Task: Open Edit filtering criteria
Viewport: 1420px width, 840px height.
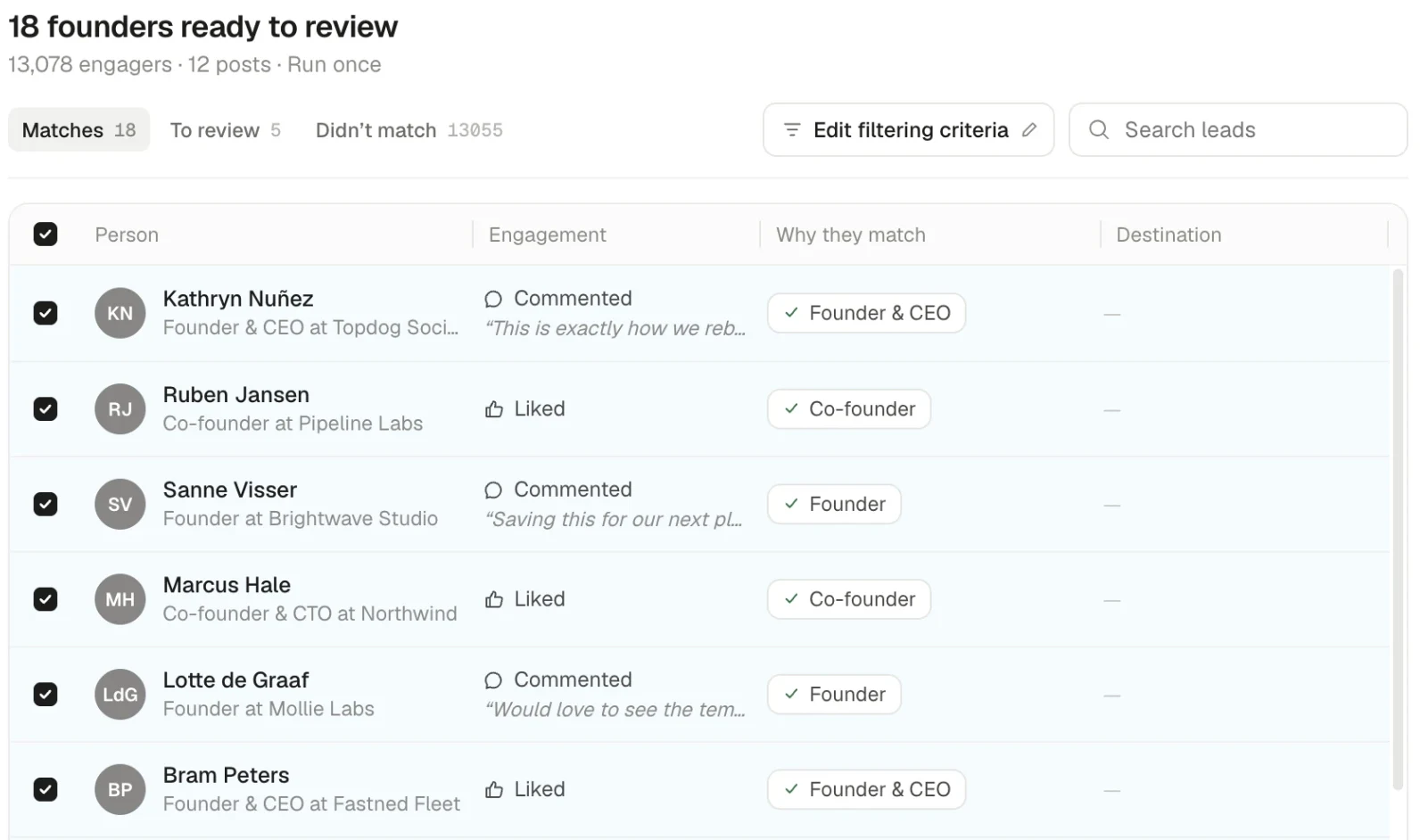Action: [x=909, y=130]
